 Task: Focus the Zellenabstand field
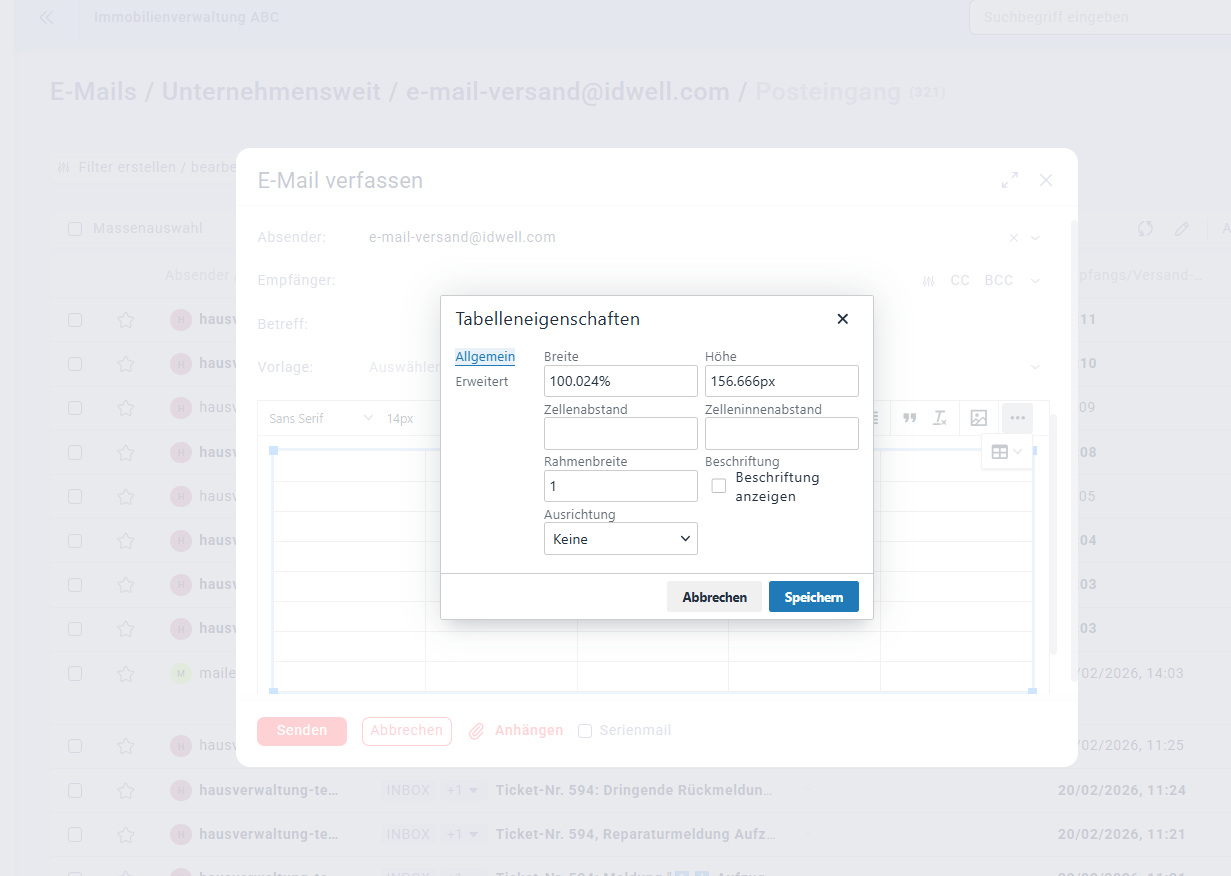(x=620, y=434)
